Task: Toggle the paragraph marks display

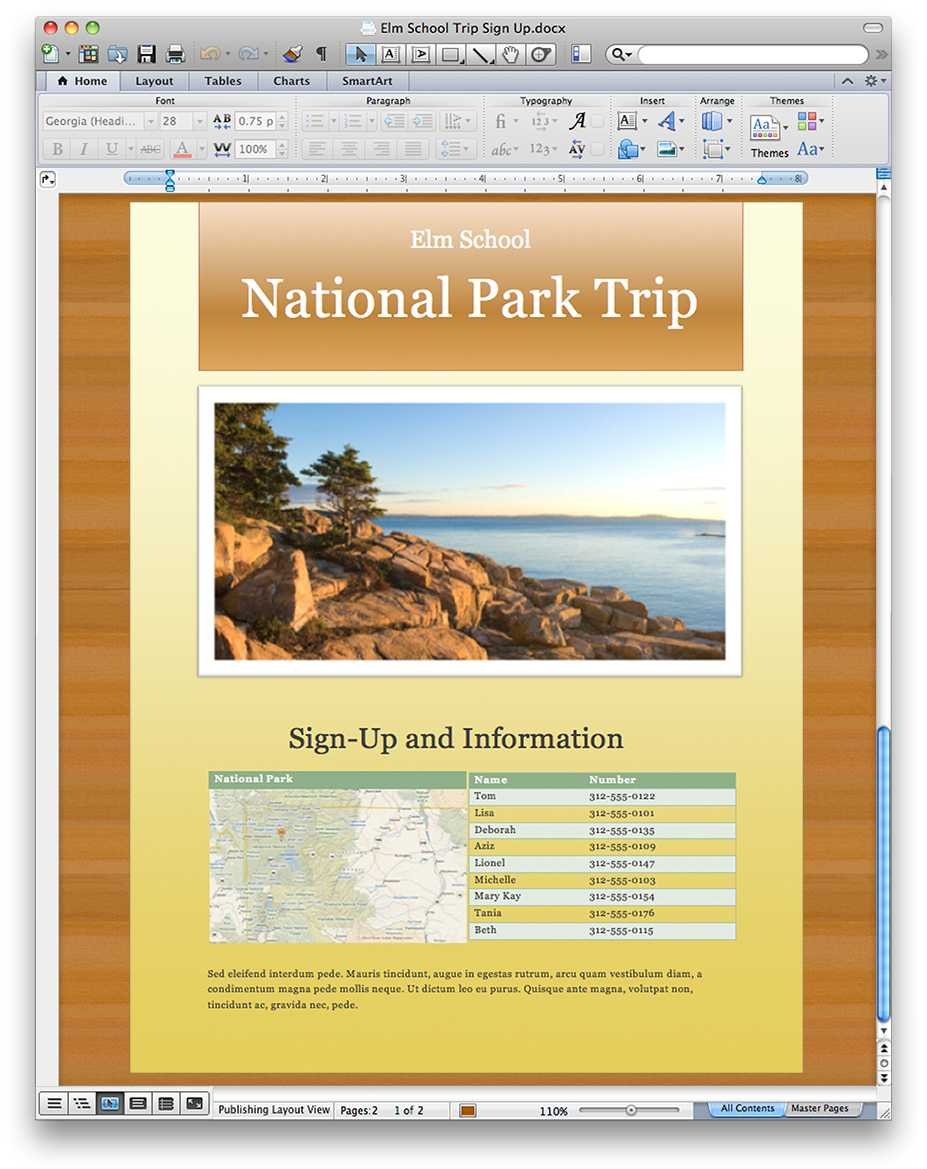Action: 321,54
